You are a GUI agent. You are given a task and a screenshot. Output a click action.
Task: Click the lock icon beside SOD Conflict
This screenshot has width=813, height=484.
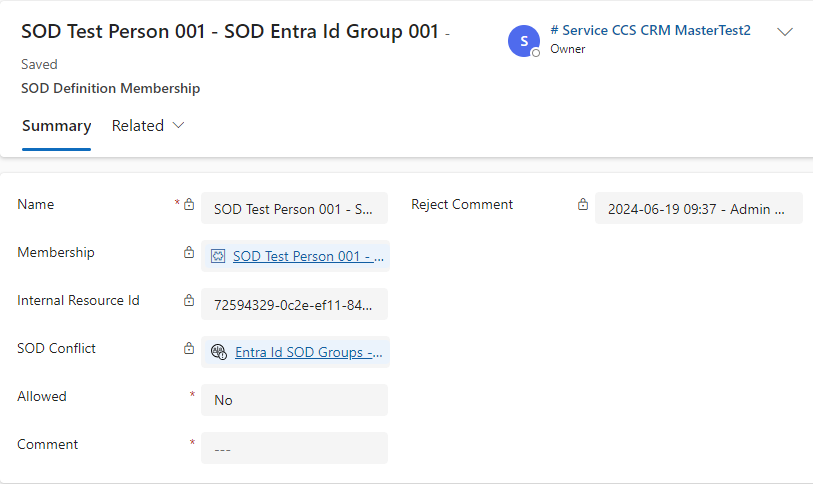pyautogui.click(x=189, y=349)
